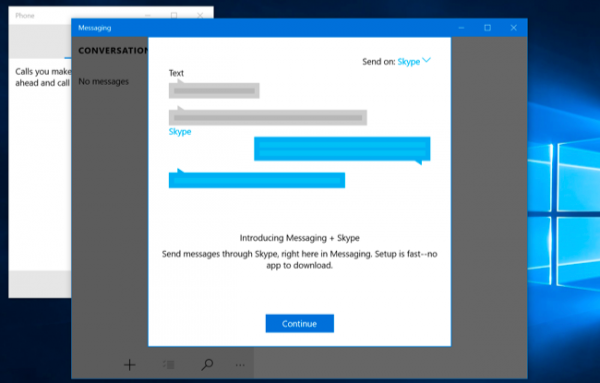Select the left-aligned blue message bubble
The image size is (600, 383).
click(257, 179)
